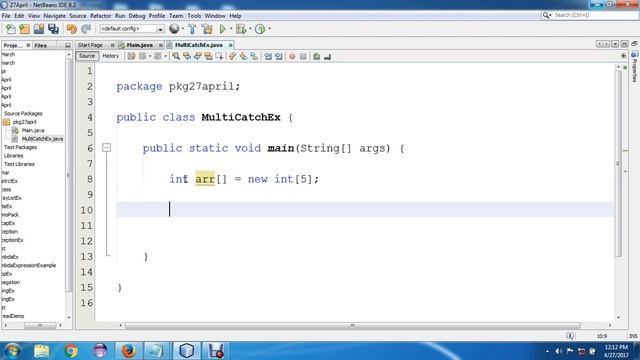The width and height of the screenshot is (640, 360).
Task: Click the New File toolbar icon
Action: [x=11, y=29]
